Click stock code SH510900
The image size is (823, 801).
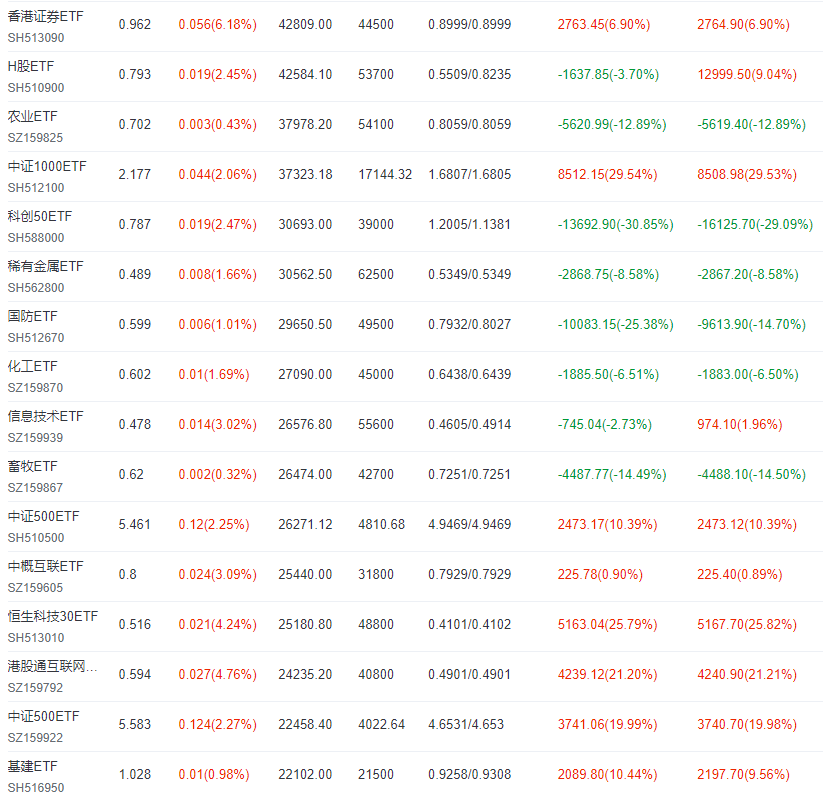(x=36, y=88)
